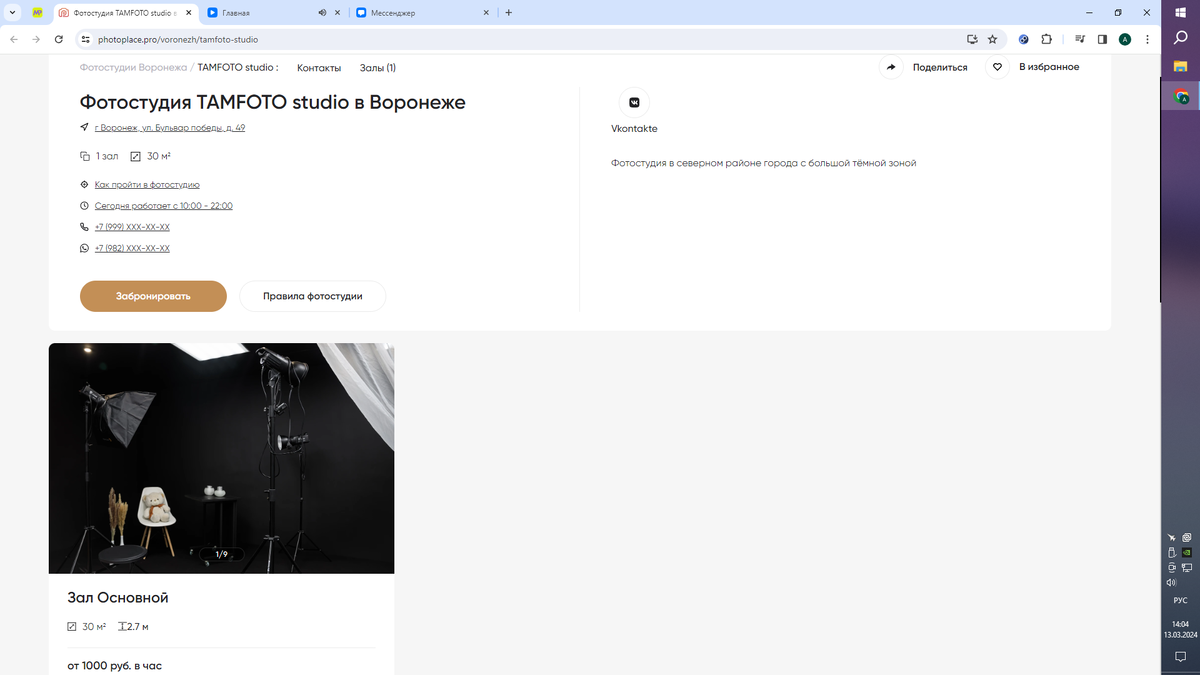Switch РУС input language
Screen dimensions: 1200x675
click(x=1180, y=601)
